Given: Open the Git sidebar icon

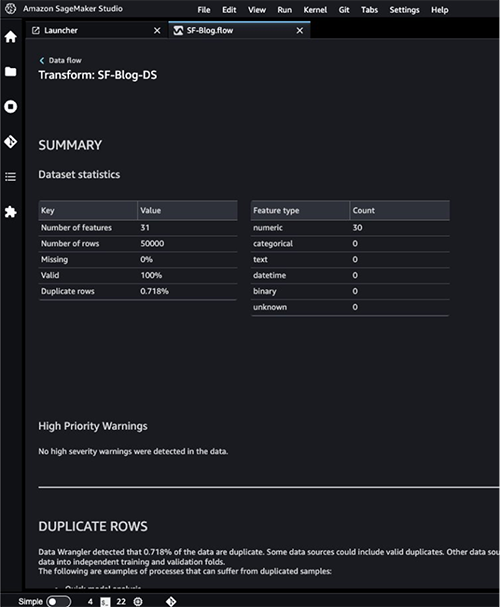Looking at the screenshot, I should coord(10,142).
